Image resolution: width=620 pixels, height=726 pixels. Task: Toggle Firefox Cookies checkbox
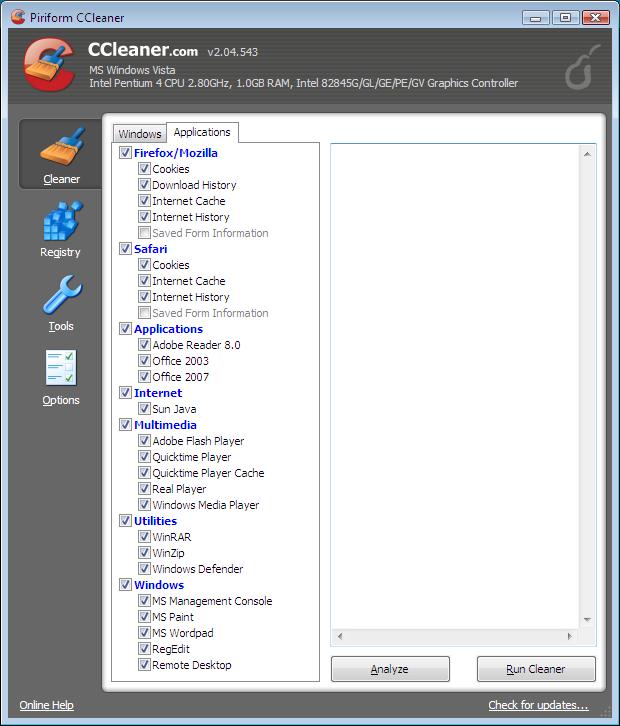[144, 169]
